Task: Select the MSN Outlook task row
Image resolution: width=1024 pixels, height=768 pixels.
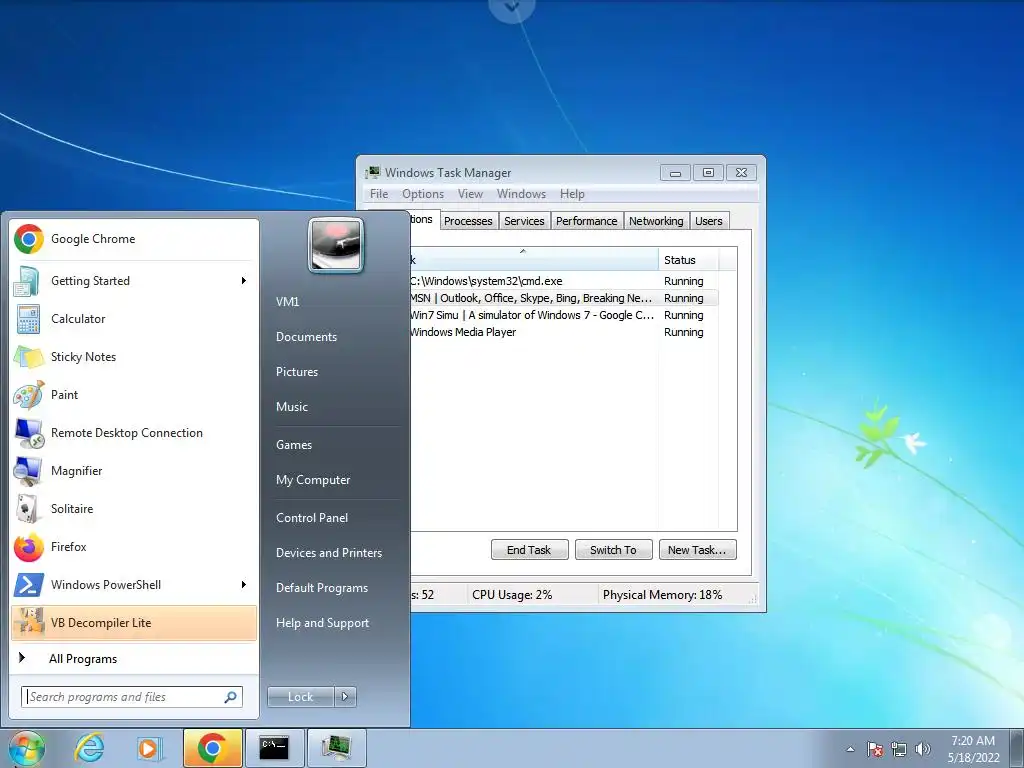Action: 564,298
